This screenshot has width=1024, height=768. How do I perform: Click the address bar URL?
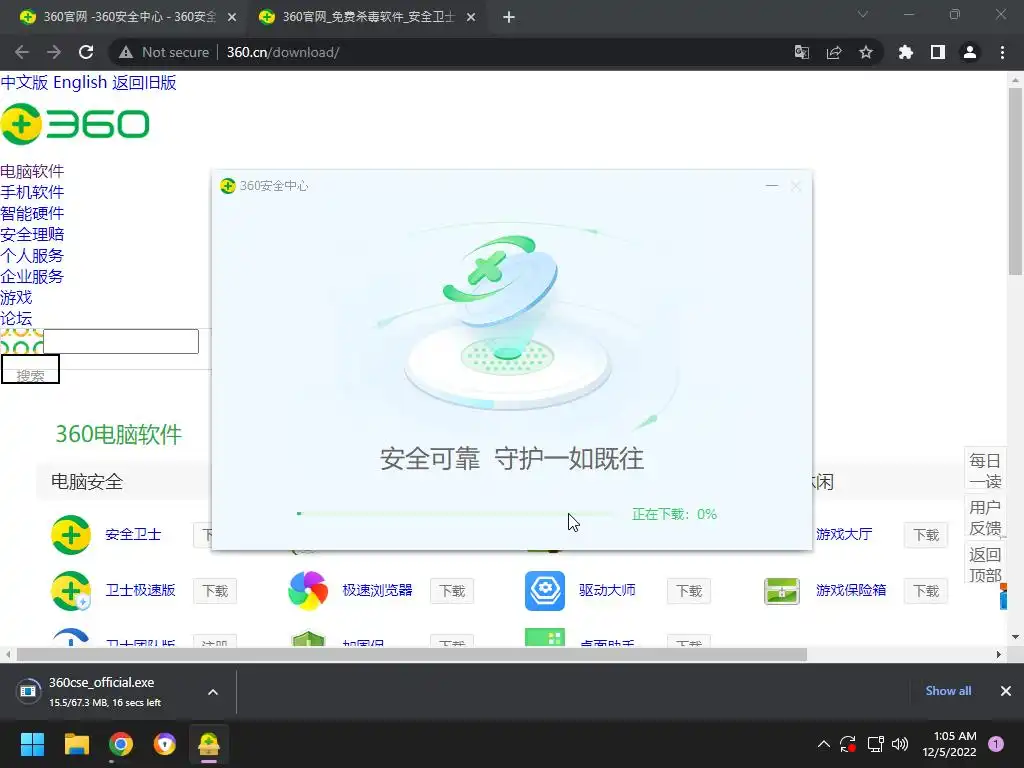[x=283, y=52]
